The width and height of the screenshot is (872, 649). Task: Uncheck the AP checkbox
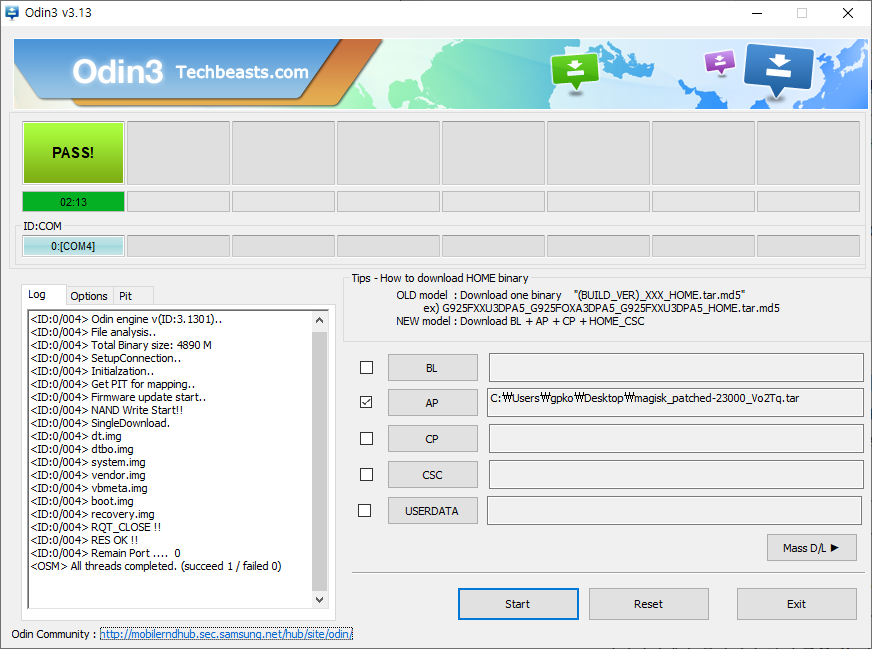click(x=366, y=402)
